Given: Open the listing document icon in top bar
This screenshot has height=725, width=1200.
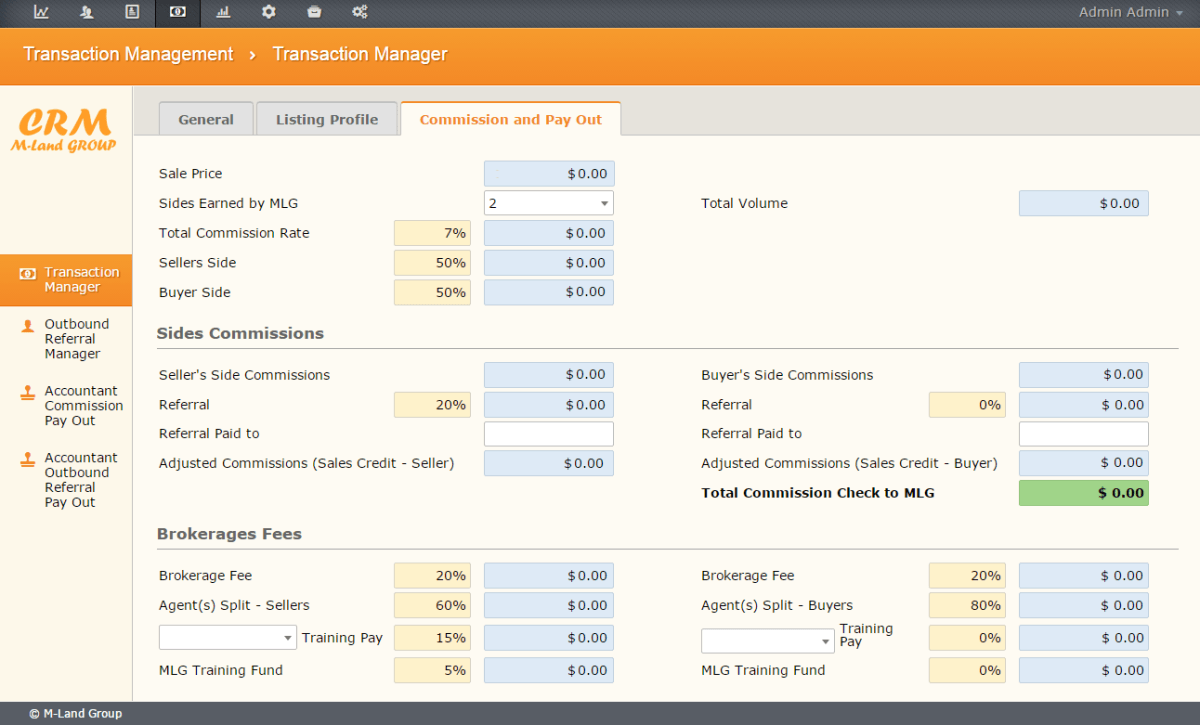Looking at the screenshot, I should (132, 12).
